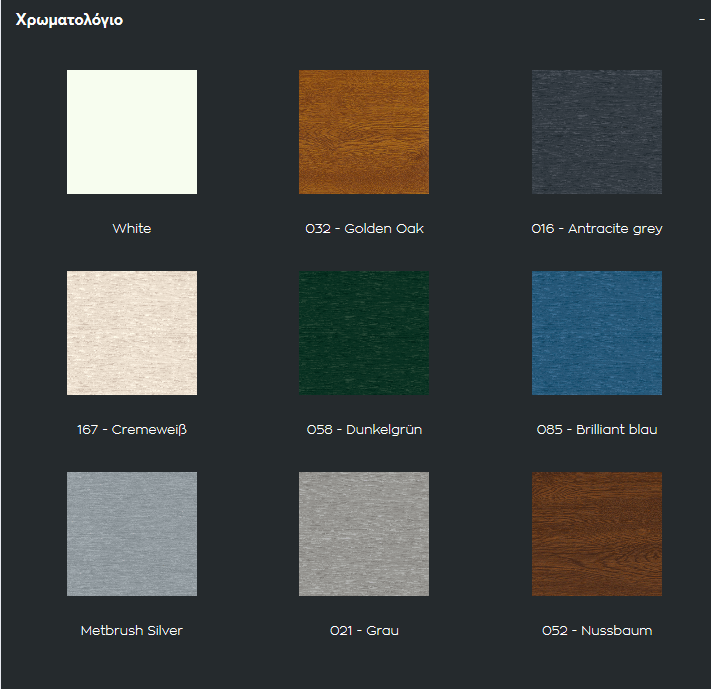The width and height of the screenshot is (711, 689).
Task: Open the "052 - Nussbaum" label
Action: click(597, 631)
